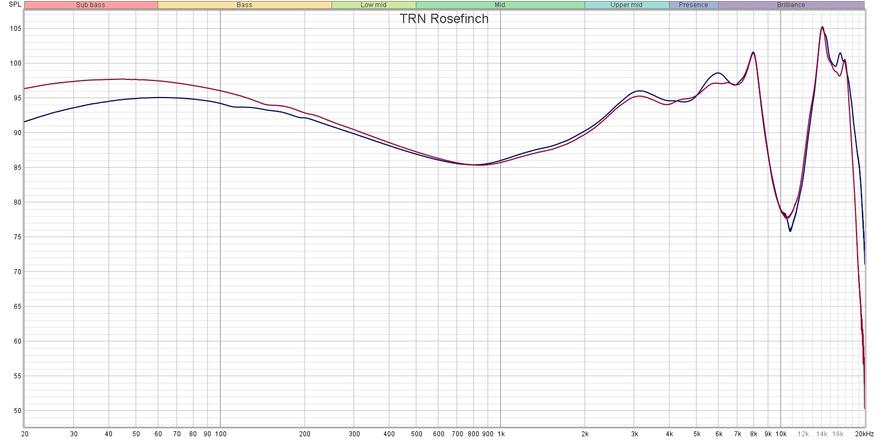Click the 70 dB SPL axis value
This screenshot has width=877, height=440.
tap(17, 272)
